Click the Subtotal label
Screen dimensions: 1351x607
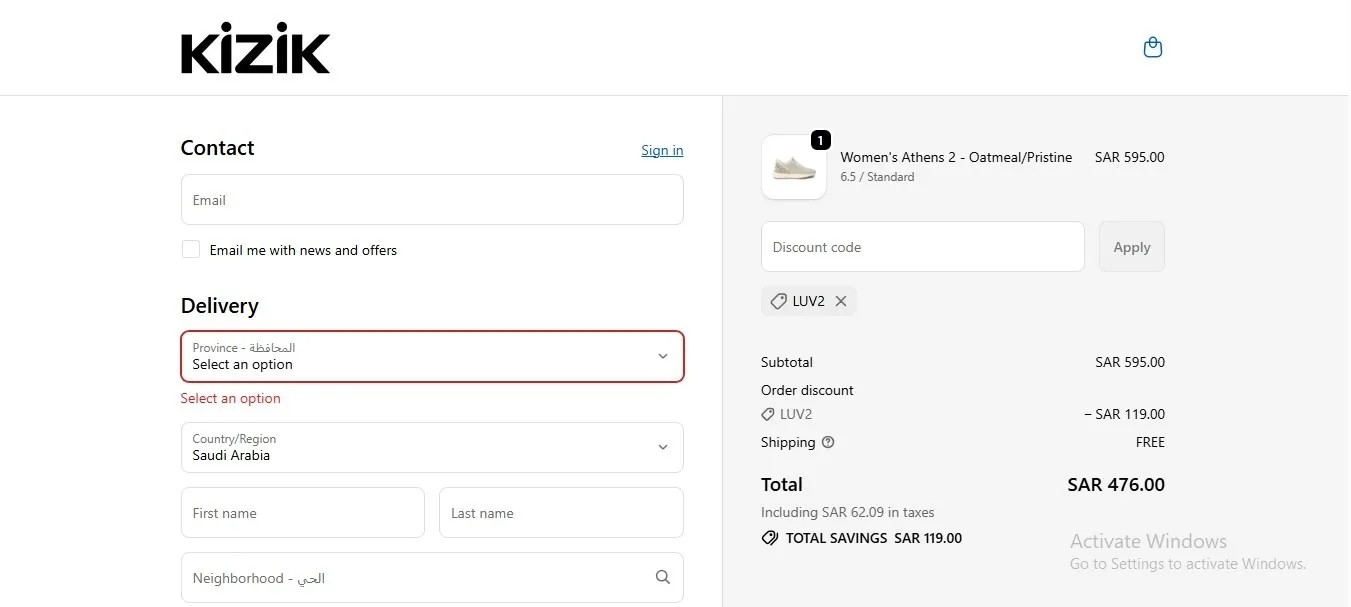click(x=787, y=362)
